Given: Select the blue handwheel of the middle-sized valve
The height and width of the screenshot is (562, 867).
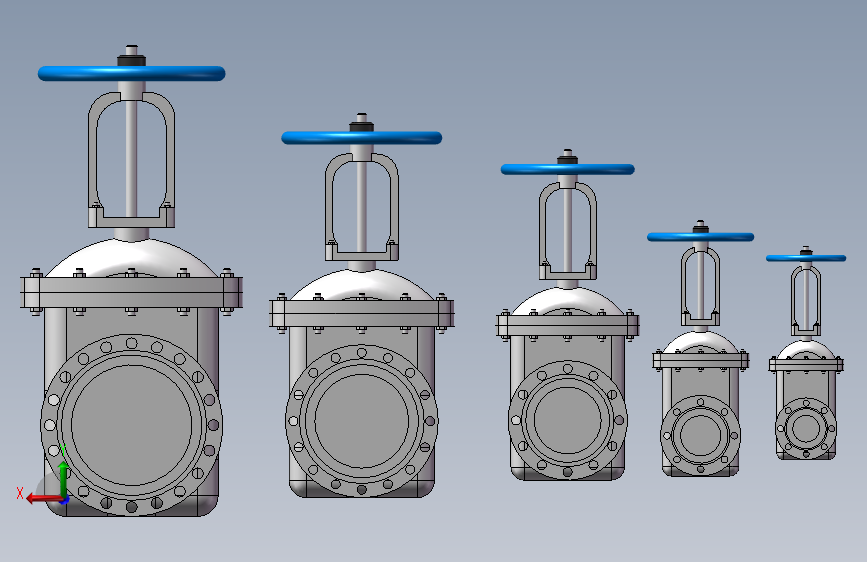Looking at the screenshot, I should tap(567, 169).
